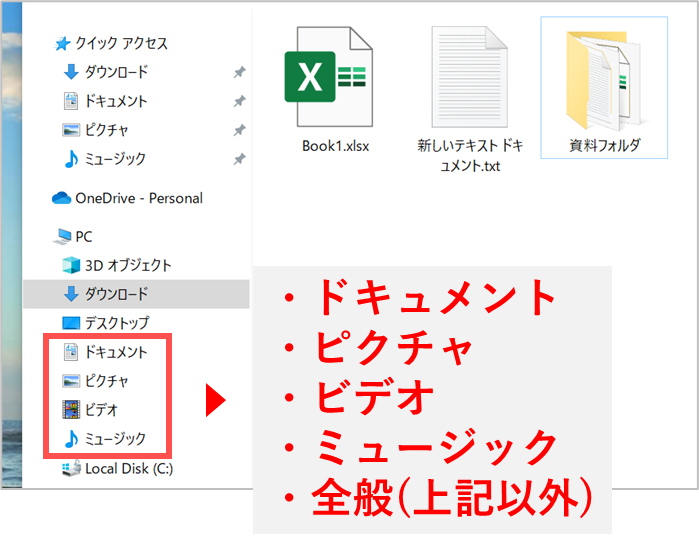Select OneDrive - Personal label
The width and height of the screenshot is (699, 551).
point(139,198)
